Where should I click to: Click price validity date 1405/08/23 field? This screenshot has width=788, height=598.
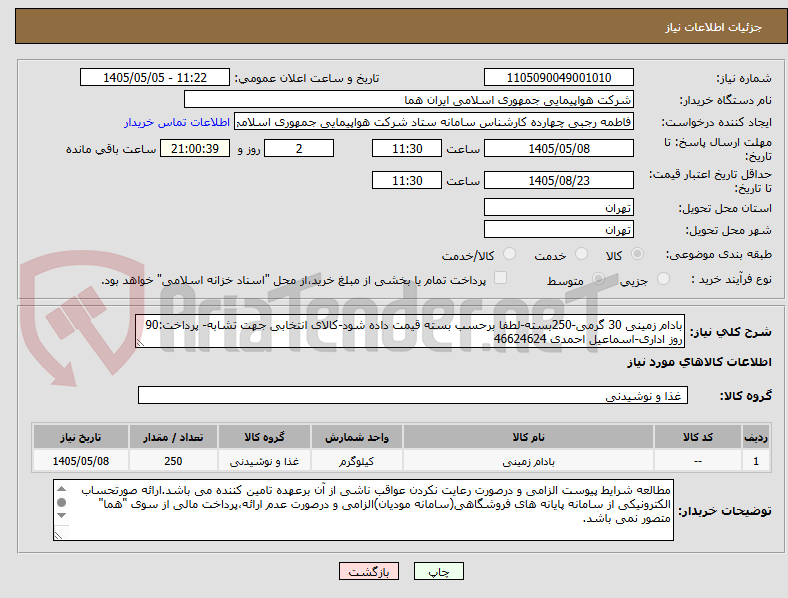(558, 180)
